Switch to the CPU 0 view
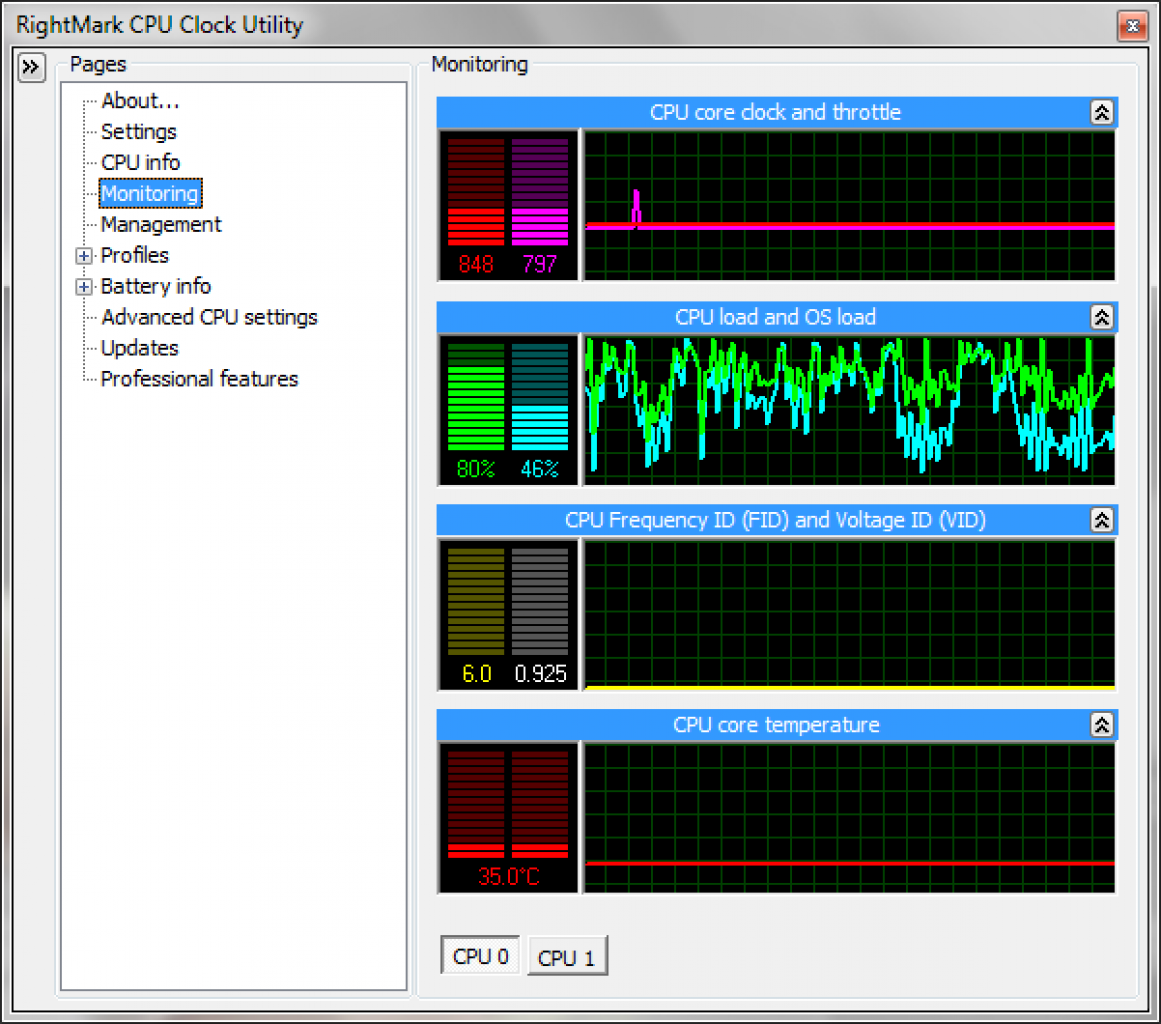 480,956
